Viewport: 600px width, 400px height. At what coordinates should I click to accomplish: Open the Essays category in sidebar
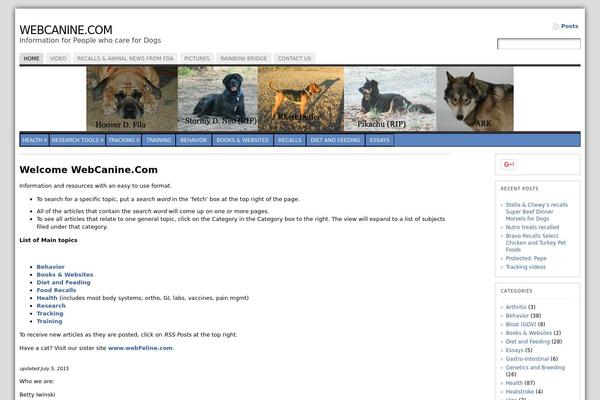(x=514, y=350)
